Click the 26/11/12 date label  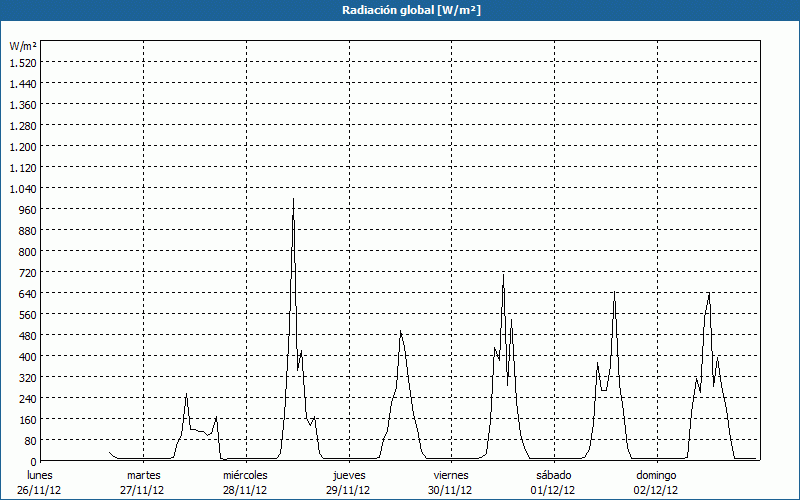pyautogui.click(x=39, y=490)
